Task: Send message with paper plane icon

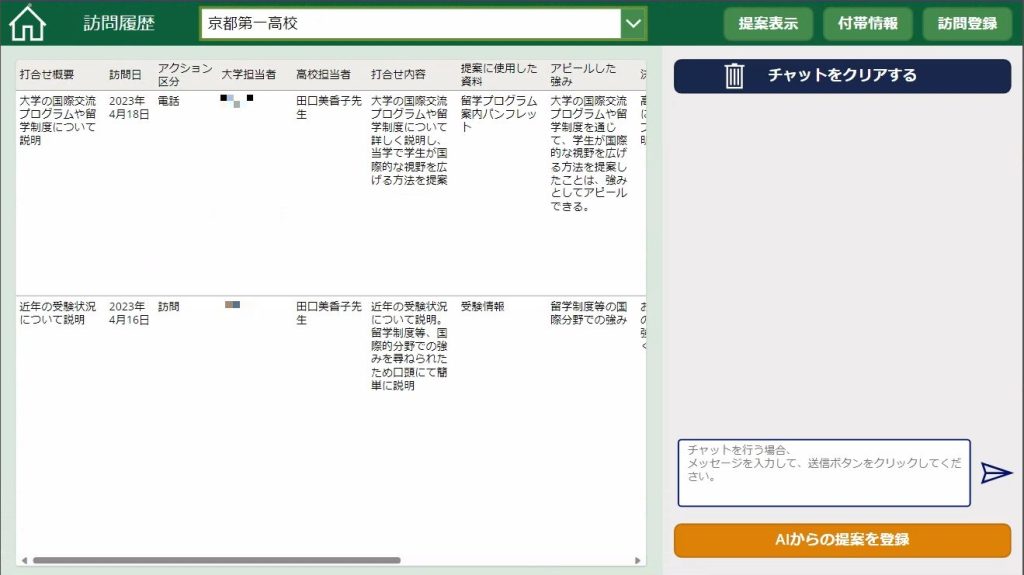Action: point(996,473)
